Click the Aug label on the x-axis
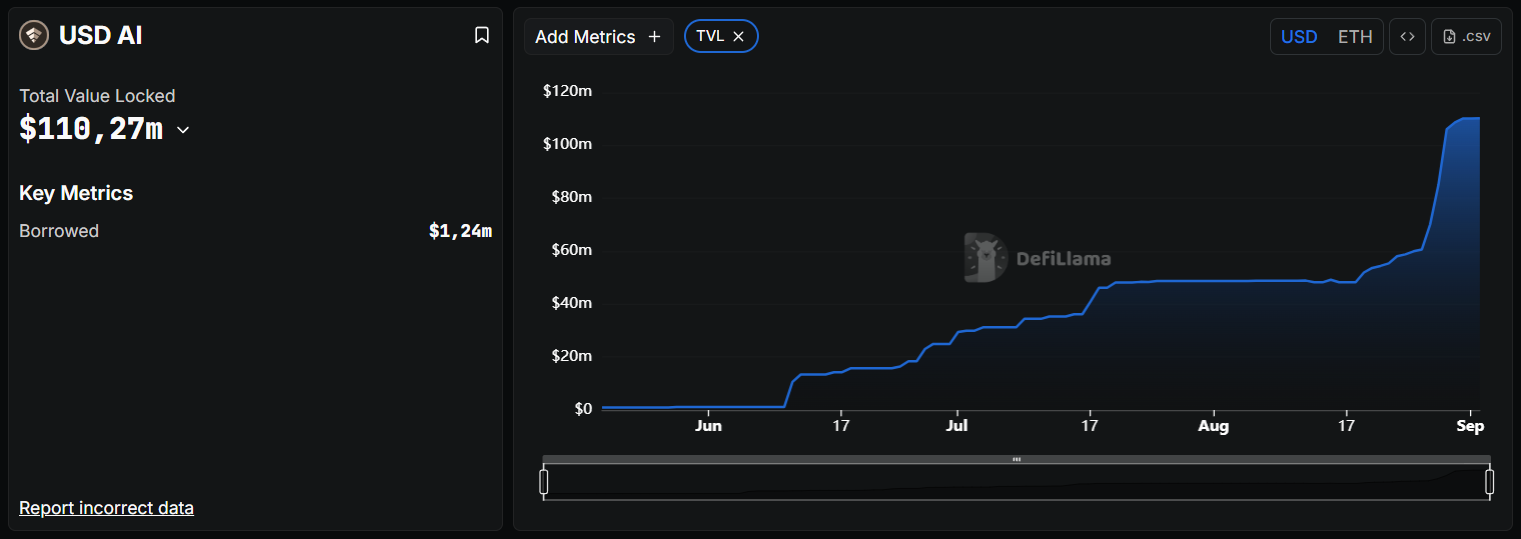 [x=1213, y=426]
